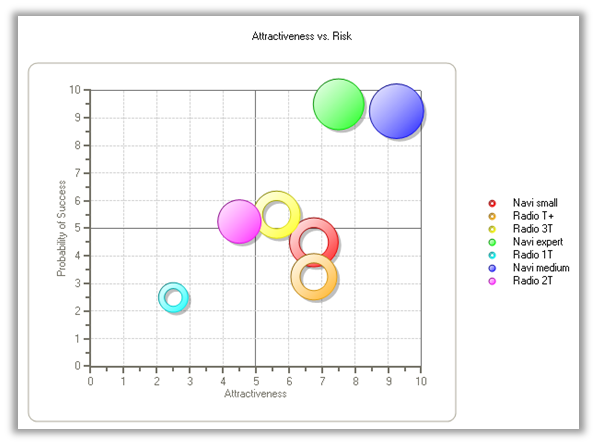Click the green Navi expert legend marker

click(x=492, y=242)
